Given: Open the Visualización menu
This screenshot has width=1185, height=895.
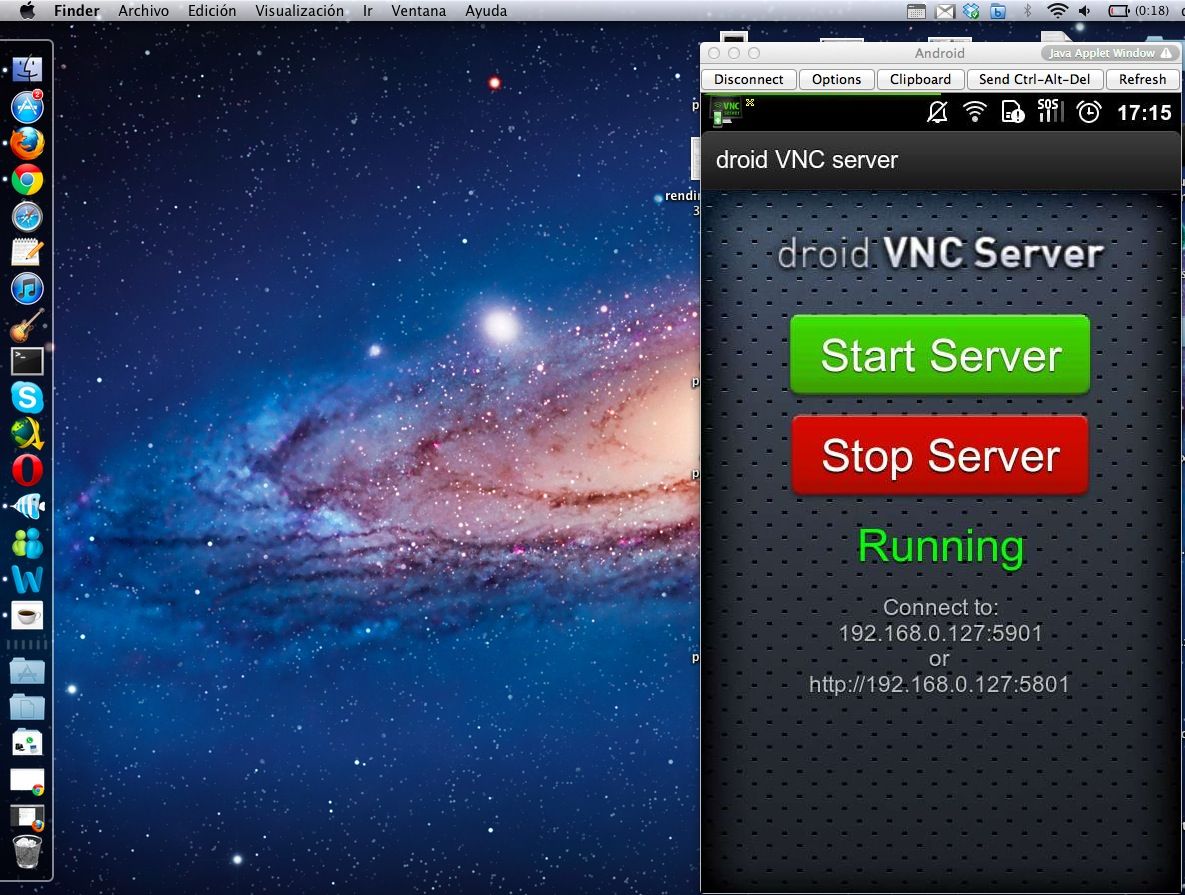Looking at the screenshot, I should click(299, 11).
